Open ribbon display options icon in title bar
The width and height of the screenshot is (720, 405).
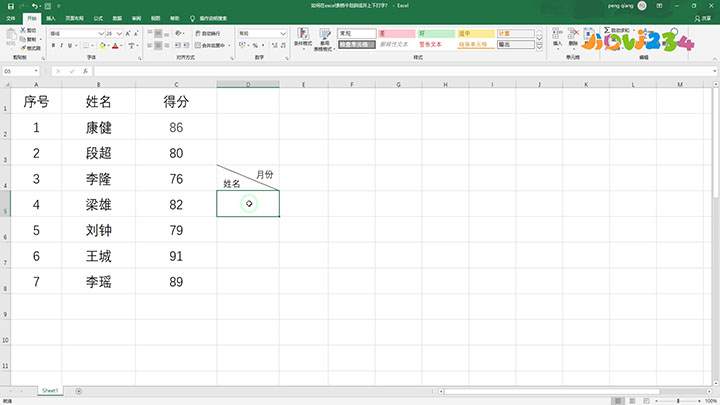coord(659,6)
